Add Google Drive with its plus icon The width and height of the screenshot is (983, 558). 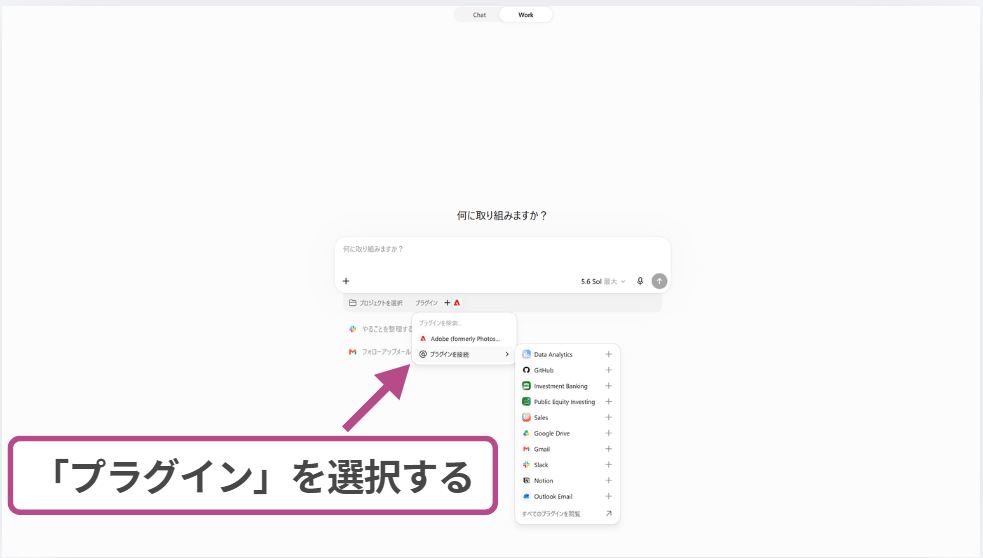point(608,433)
